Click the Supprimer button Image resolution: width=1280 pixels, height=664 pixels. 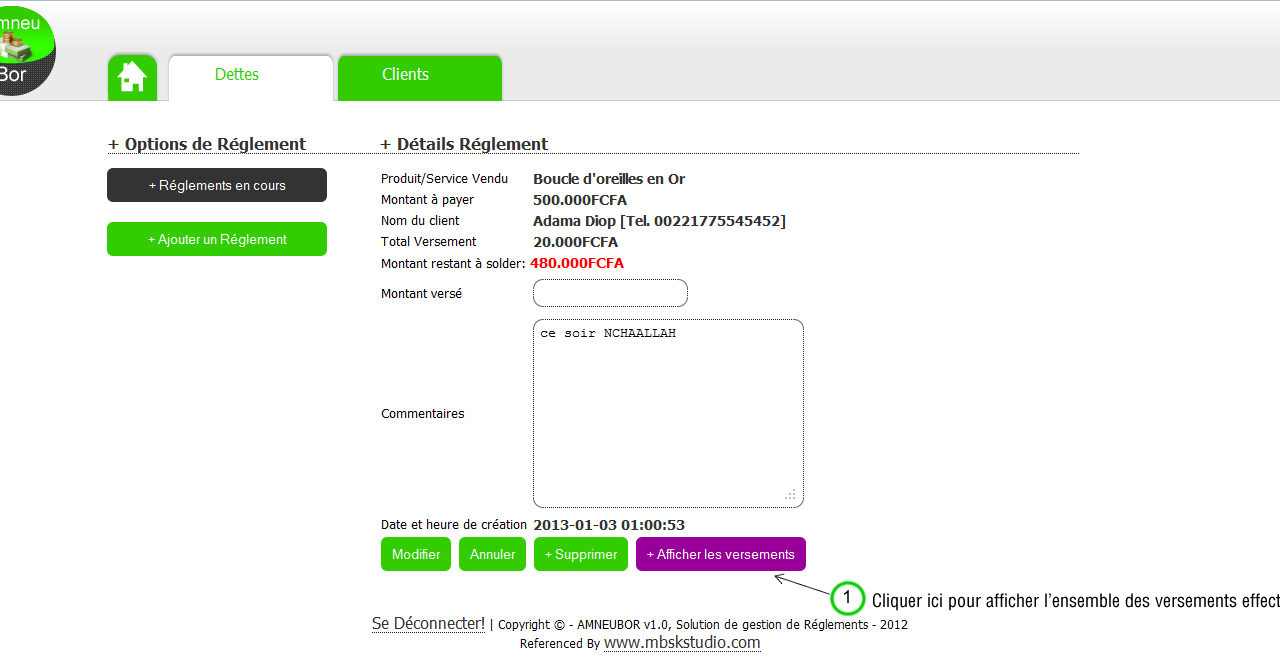click(x=581, y=554)
